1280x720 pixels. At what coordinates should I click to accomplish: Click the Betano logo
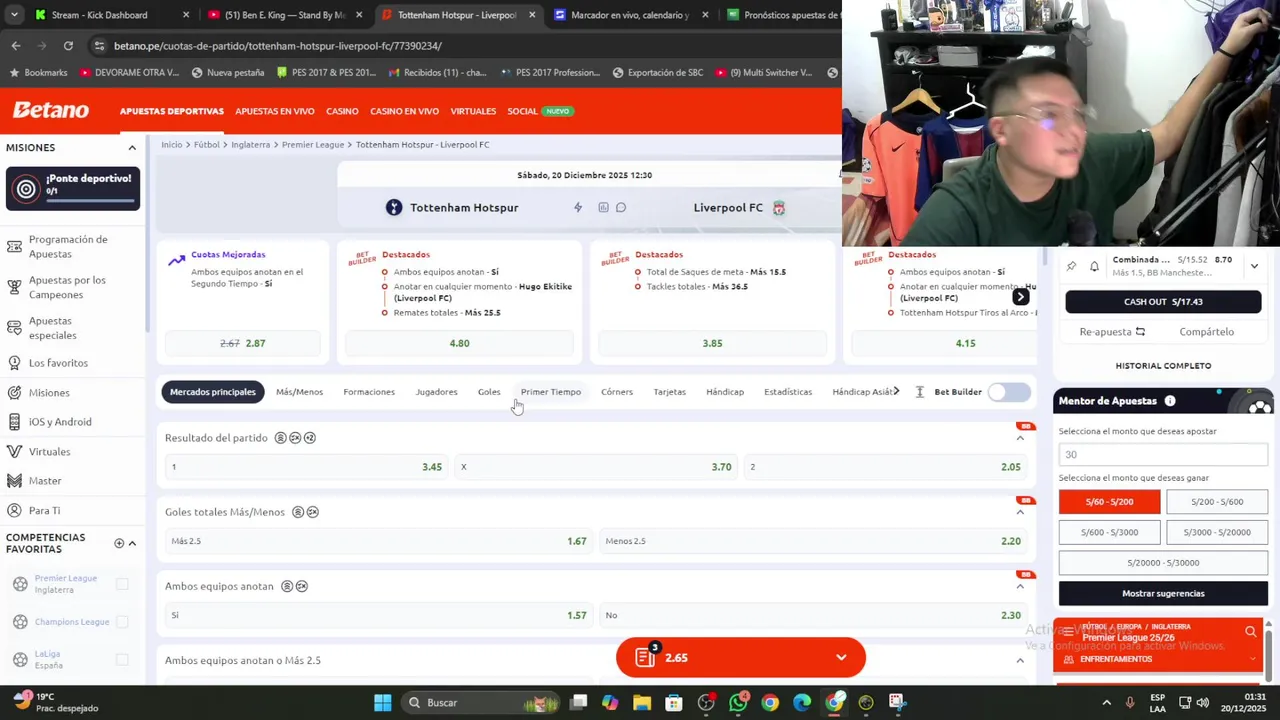[x=50, y=110]
